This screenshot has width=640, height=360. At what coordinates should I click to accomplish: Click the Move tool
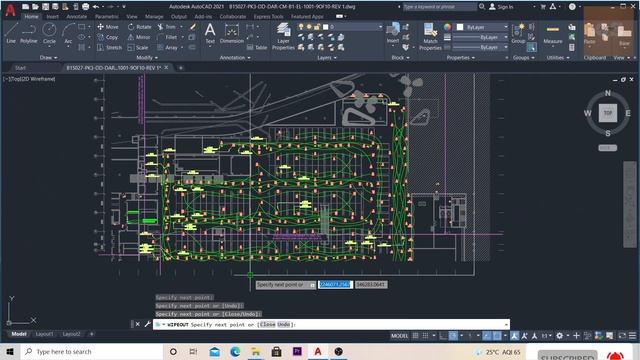click(108, 27)
